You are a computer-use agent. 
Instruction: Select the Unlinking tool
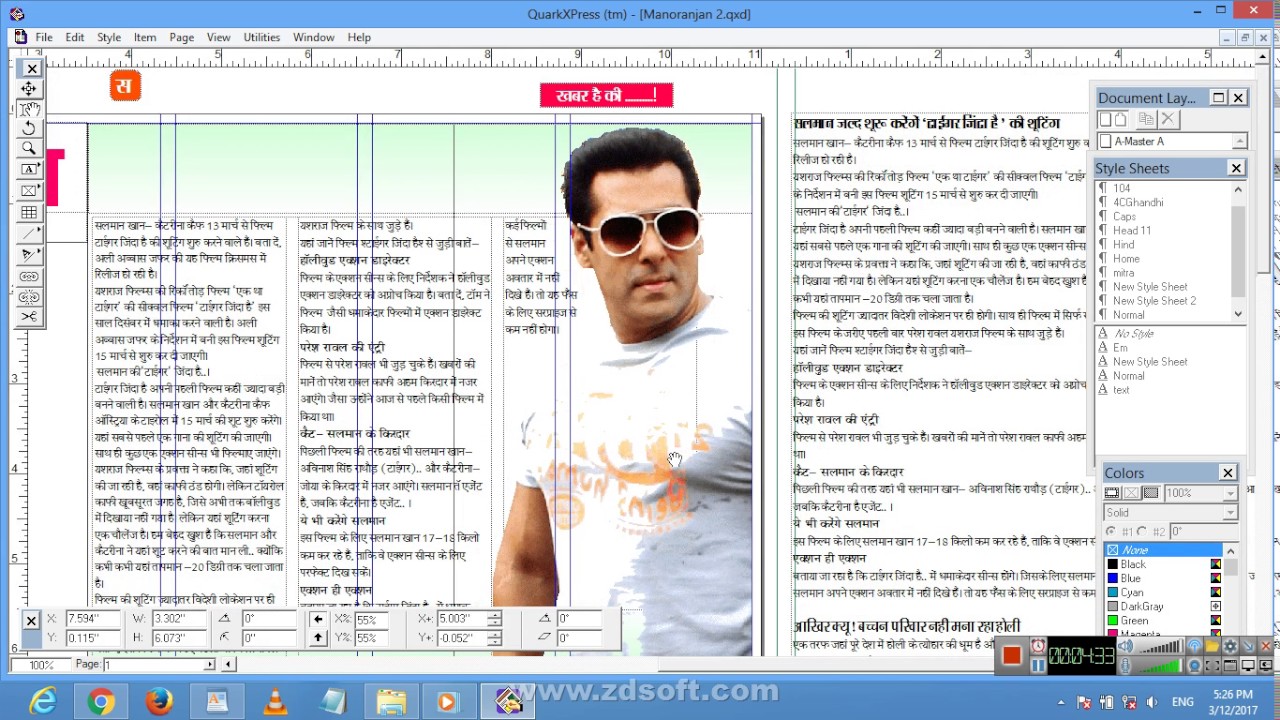[x=29, y=296]
